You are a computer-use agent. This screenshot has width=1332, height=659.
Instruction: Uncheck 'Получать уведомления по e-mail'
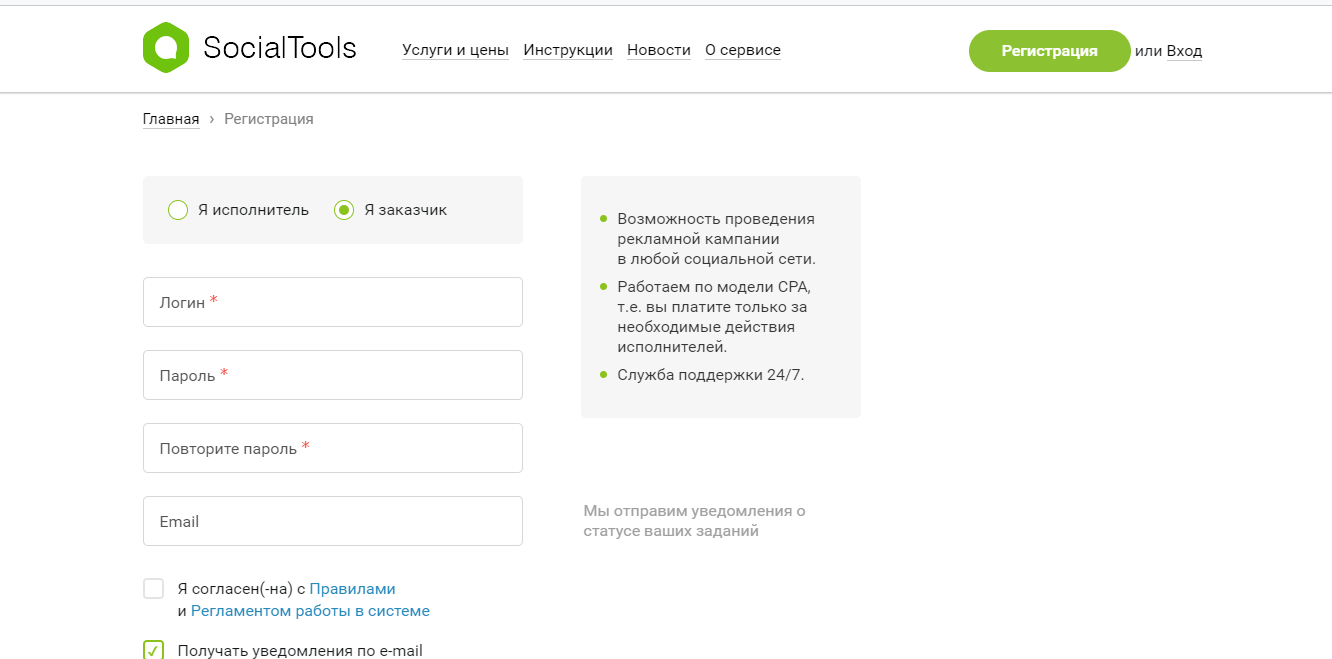(151, 650)
